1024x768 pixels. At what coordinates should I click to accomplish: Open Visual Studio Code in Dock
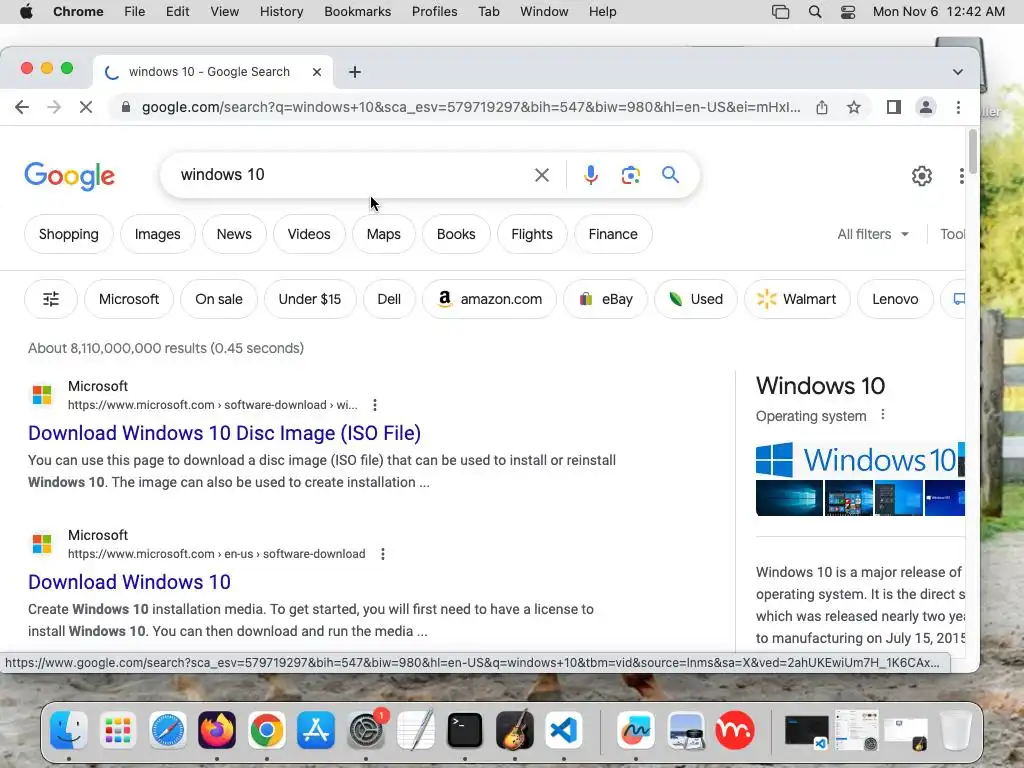coord(564,729)
